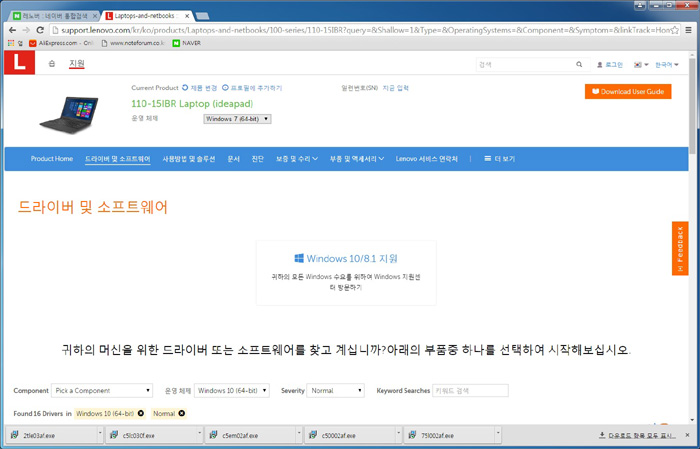Close the Laptops-and-netbooks tab
This screenshot has width=700, height=449.
(187, 16)
